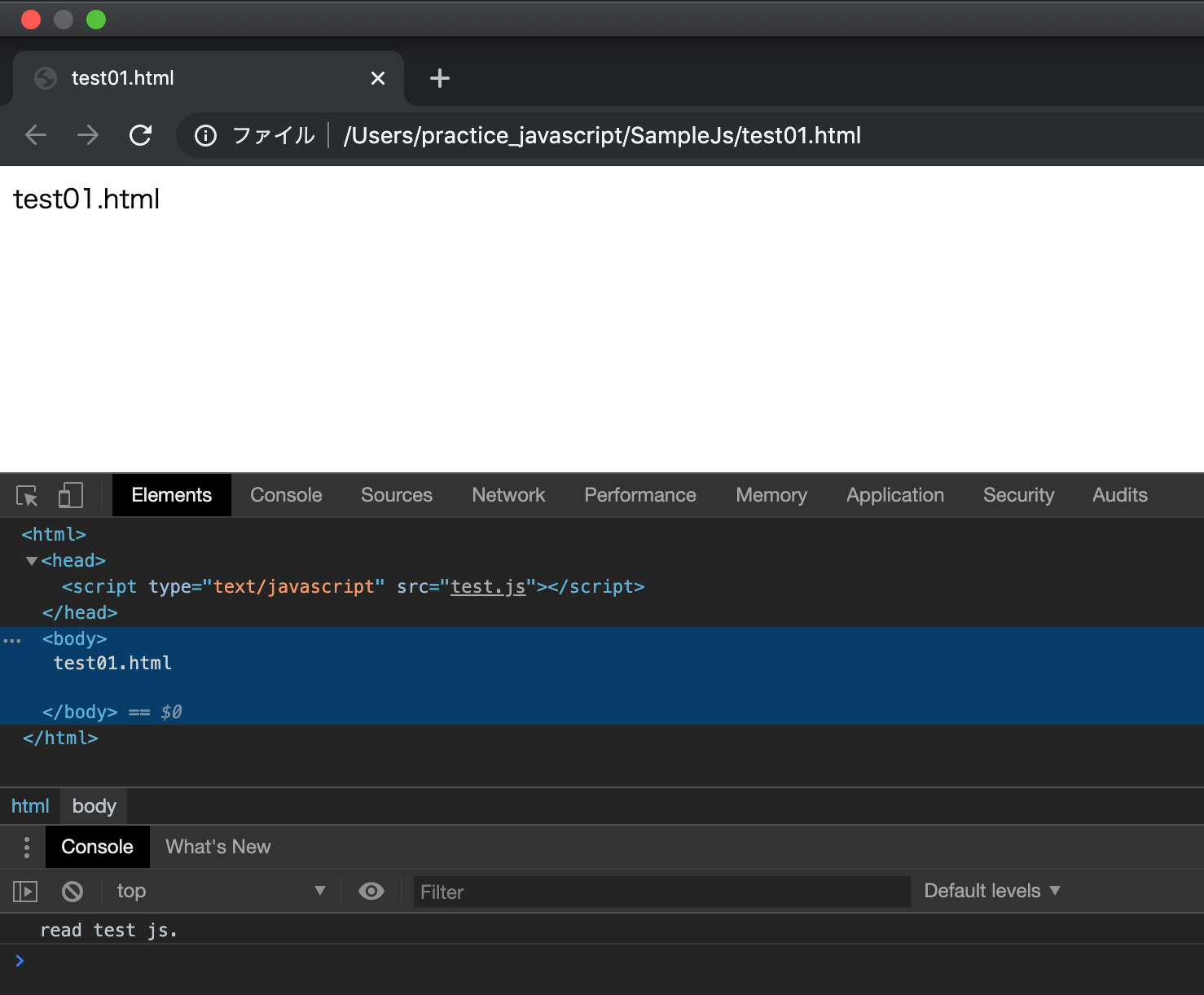Create a live expression with the eye icon
Viewport: 1204px width, 995px height.
pos(371,890)
